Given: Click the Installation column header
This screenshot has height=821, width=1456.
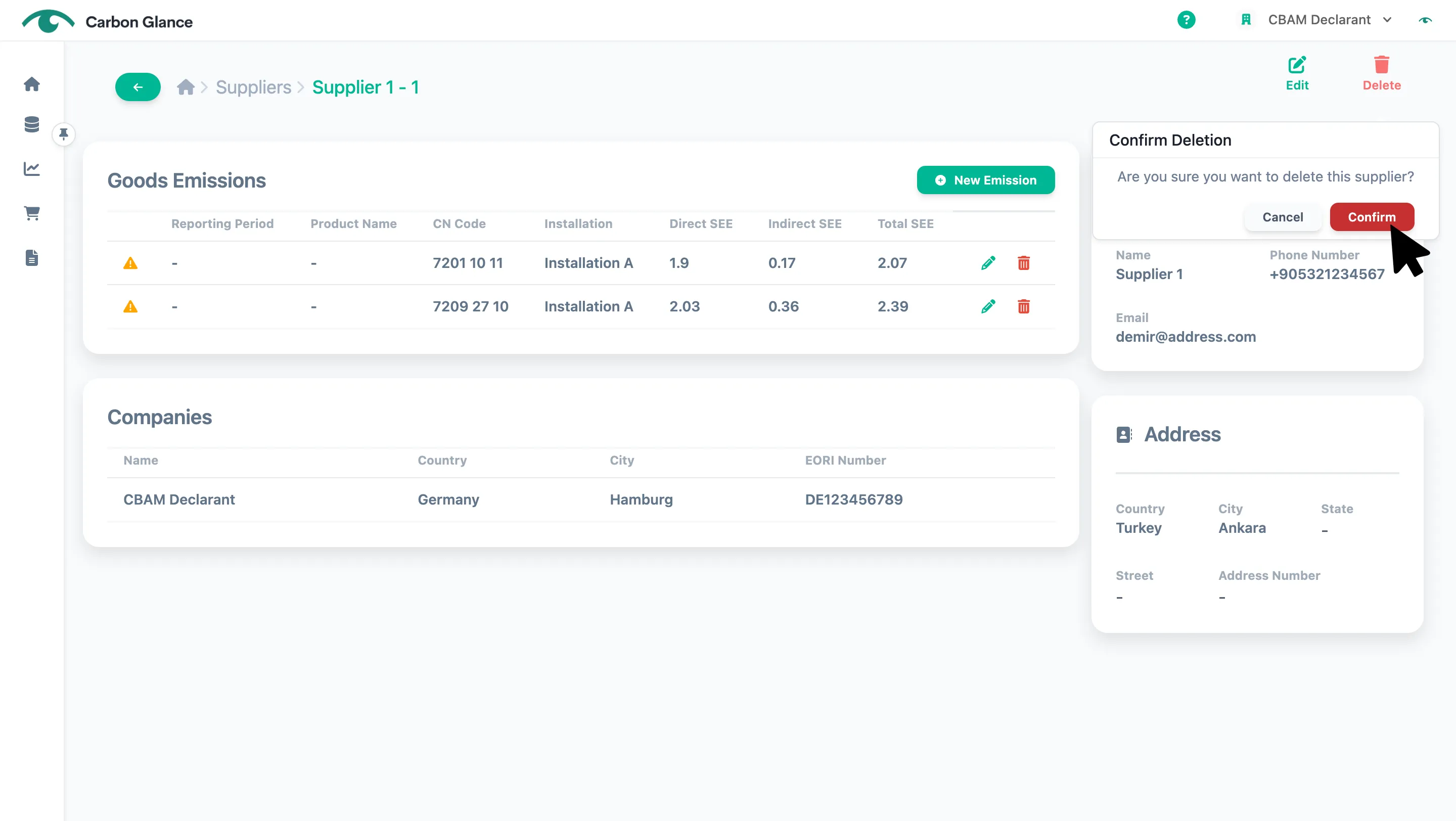Looking at the screenshot, I should (x=578, y=224).
